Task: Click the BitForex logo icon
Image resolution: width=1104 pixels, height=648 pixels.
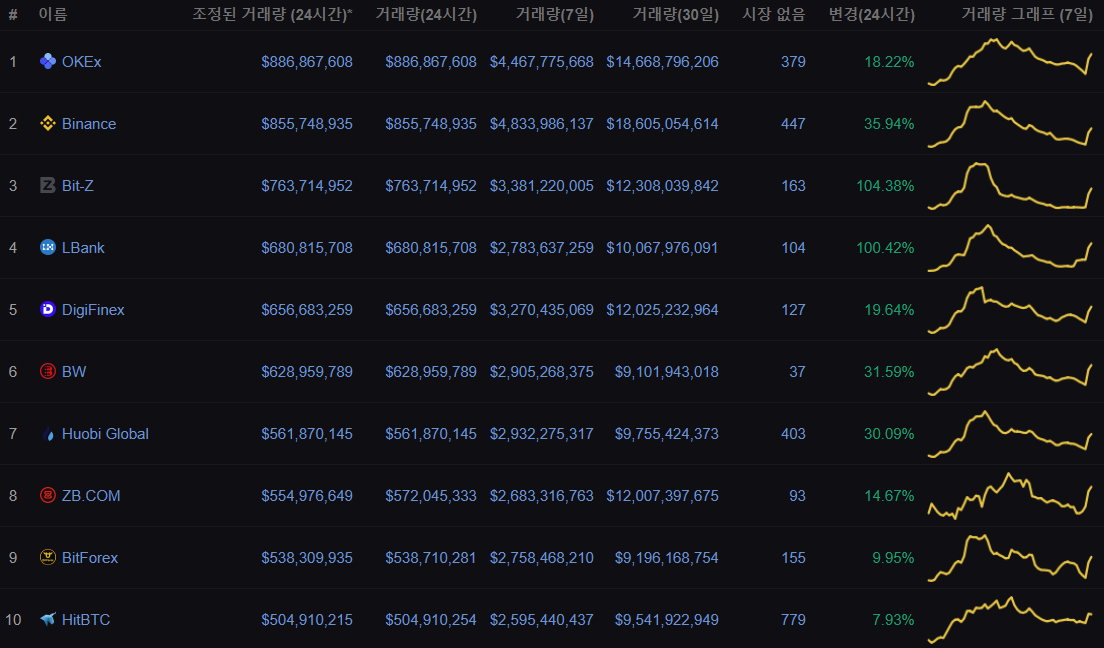Action: coord(48,557)
